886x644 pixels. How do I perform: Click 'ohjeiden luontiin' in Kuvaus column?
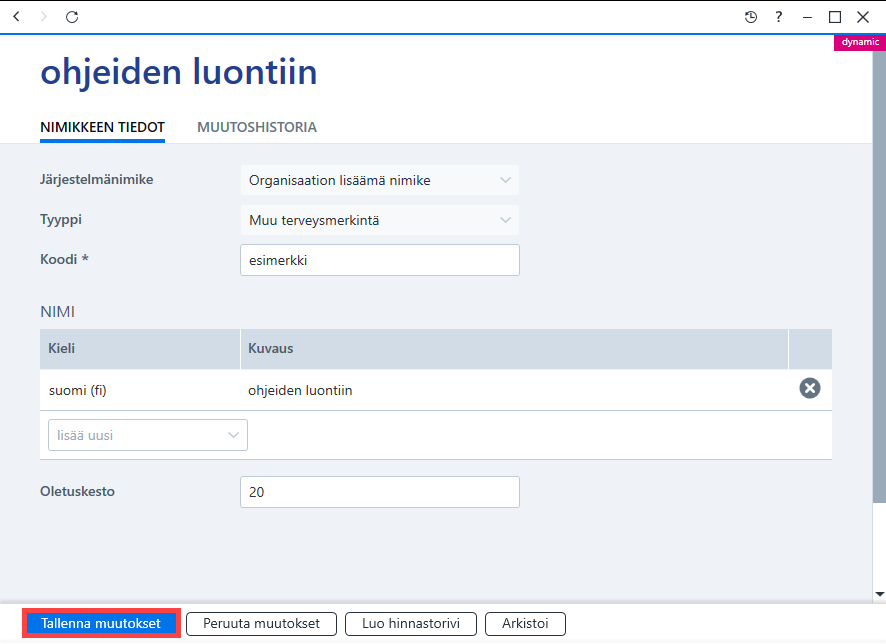coord(300,390)
